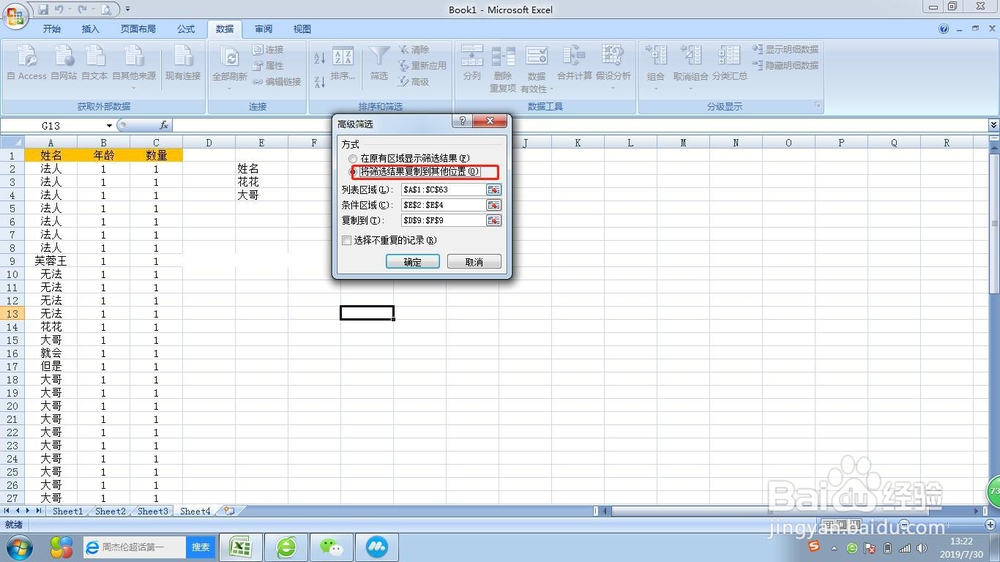Check 选择不重复的记录 checkbox
This screenshot has width=1000, height=562.
(x=347, y=240)
